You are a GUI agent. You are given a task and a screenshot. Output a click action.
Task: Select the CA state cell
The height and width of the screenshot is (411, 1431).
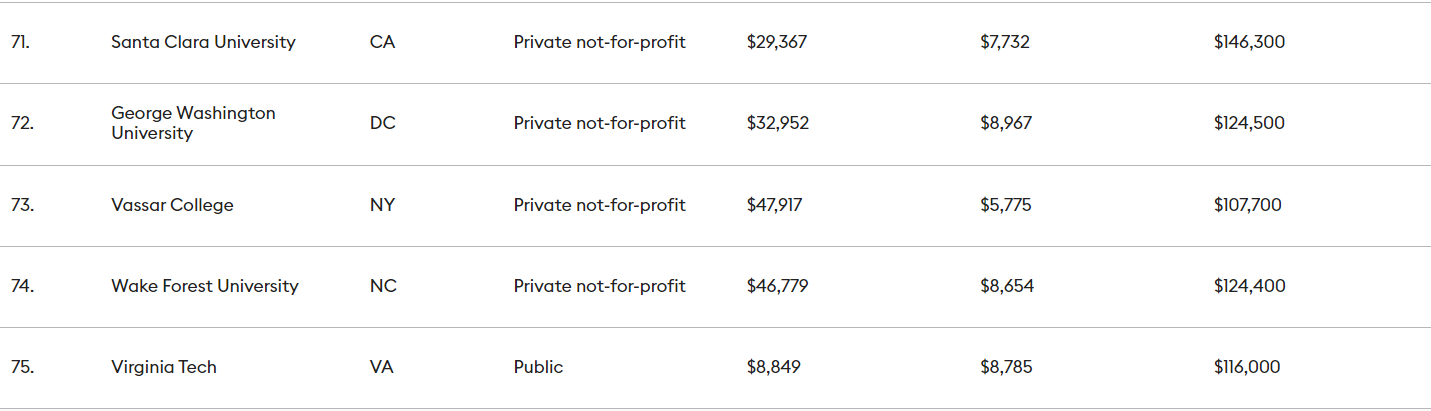tap(382, 42)
